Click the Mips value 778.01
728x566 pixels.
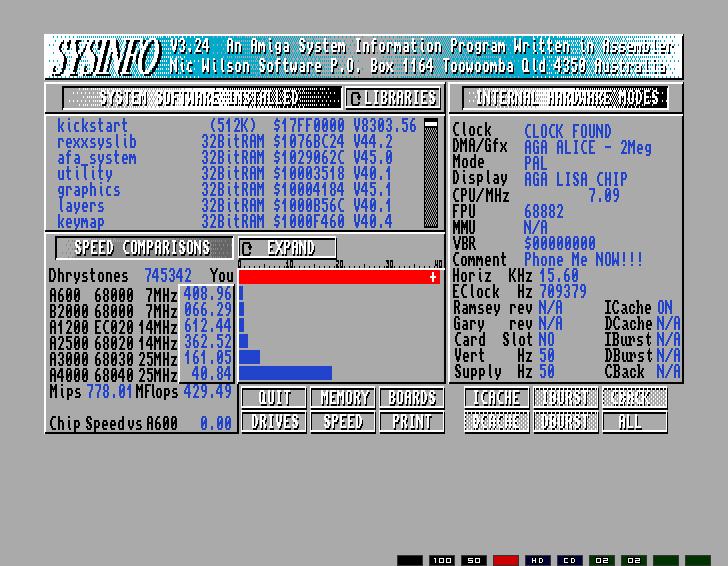(x=110, y=392)
